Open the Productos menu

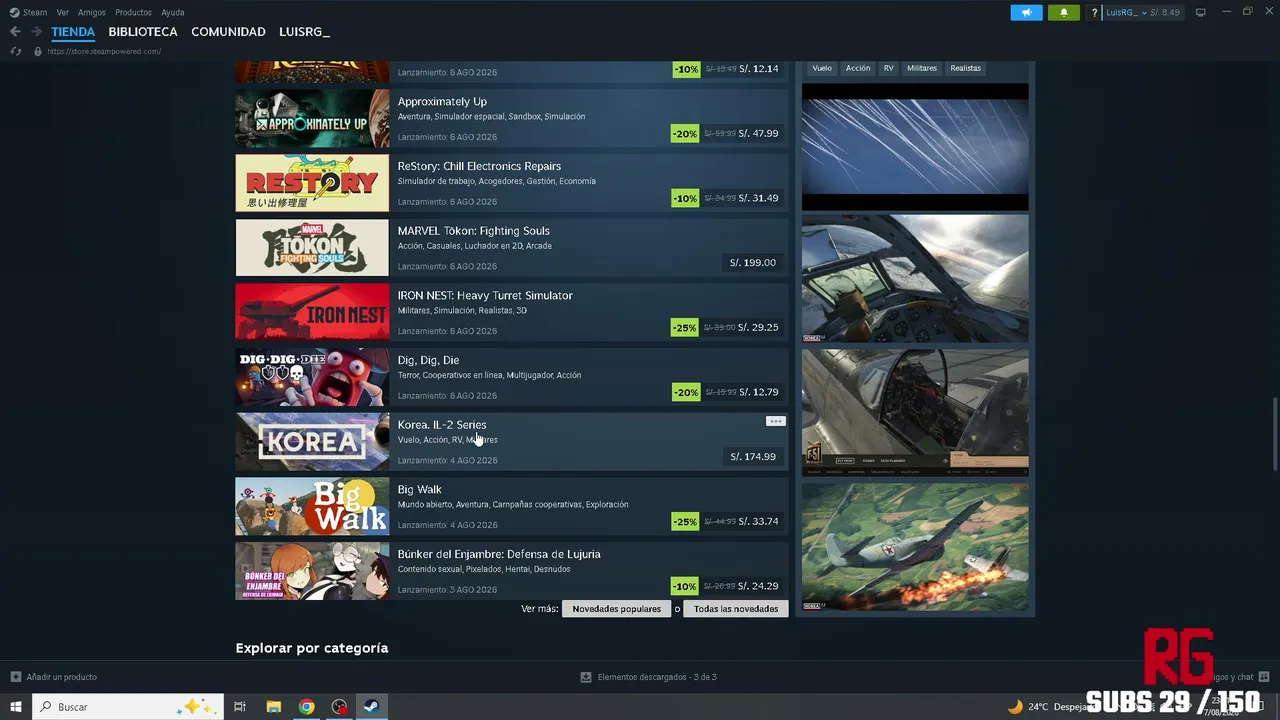click(133, 12)
